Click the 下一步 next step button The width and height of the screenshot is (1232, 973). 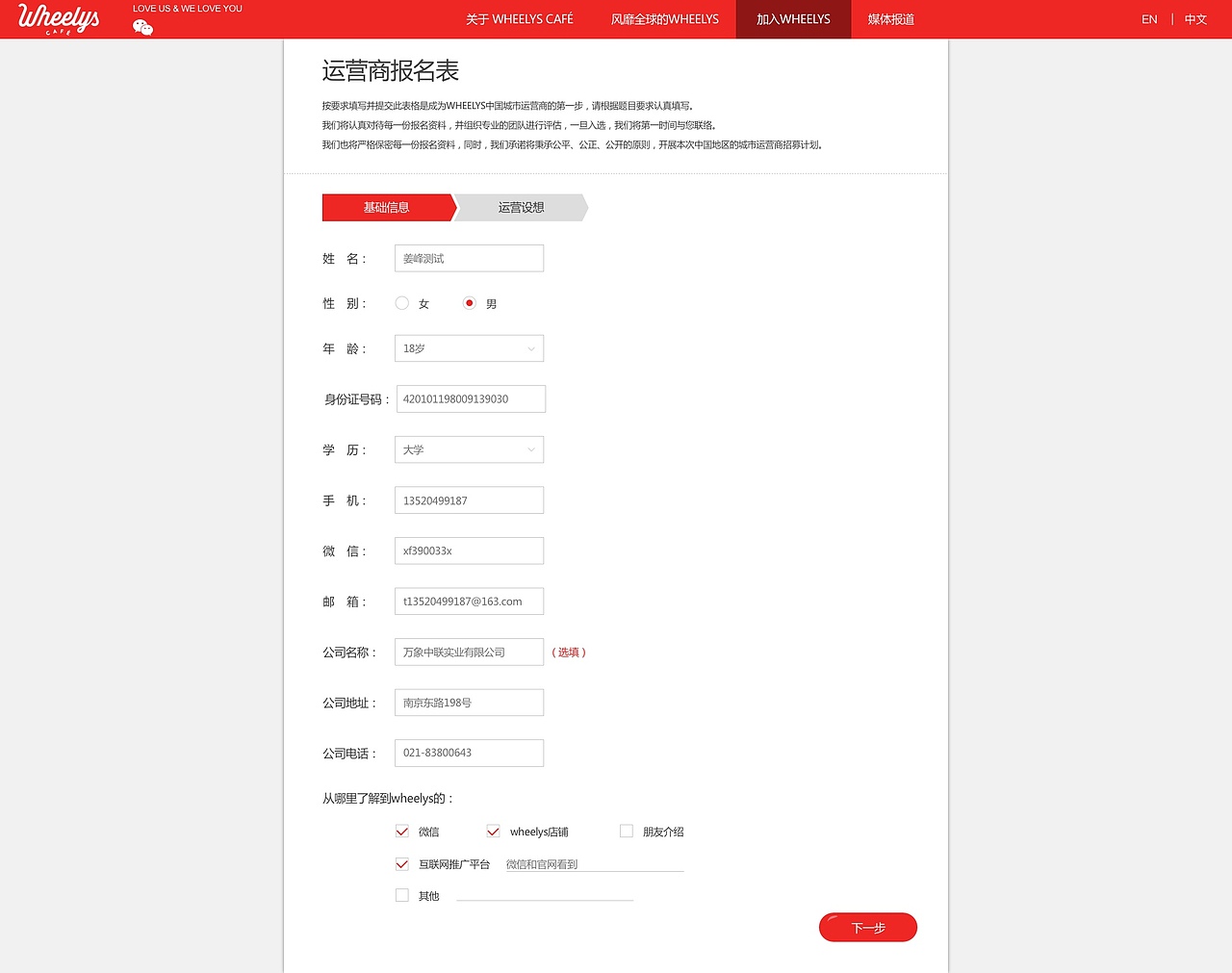867,927
